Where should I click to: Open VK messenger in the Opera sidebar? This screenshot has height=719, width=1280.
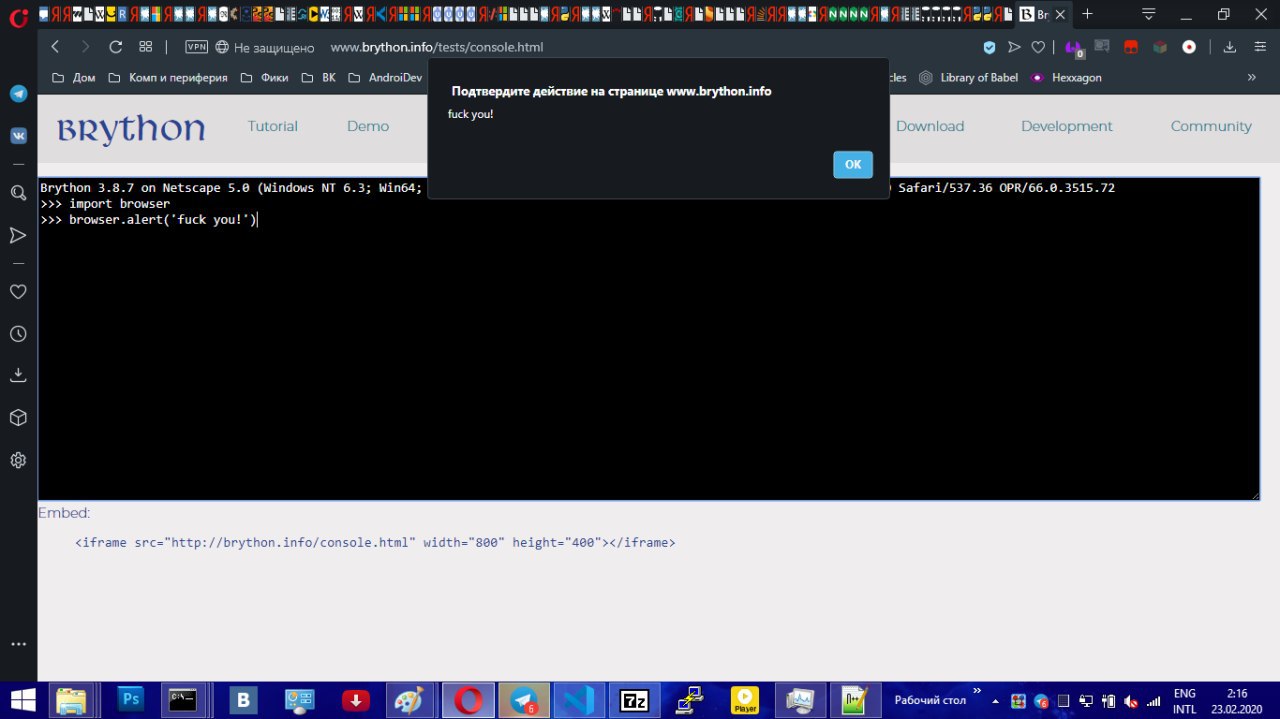[x=18, y=135]
